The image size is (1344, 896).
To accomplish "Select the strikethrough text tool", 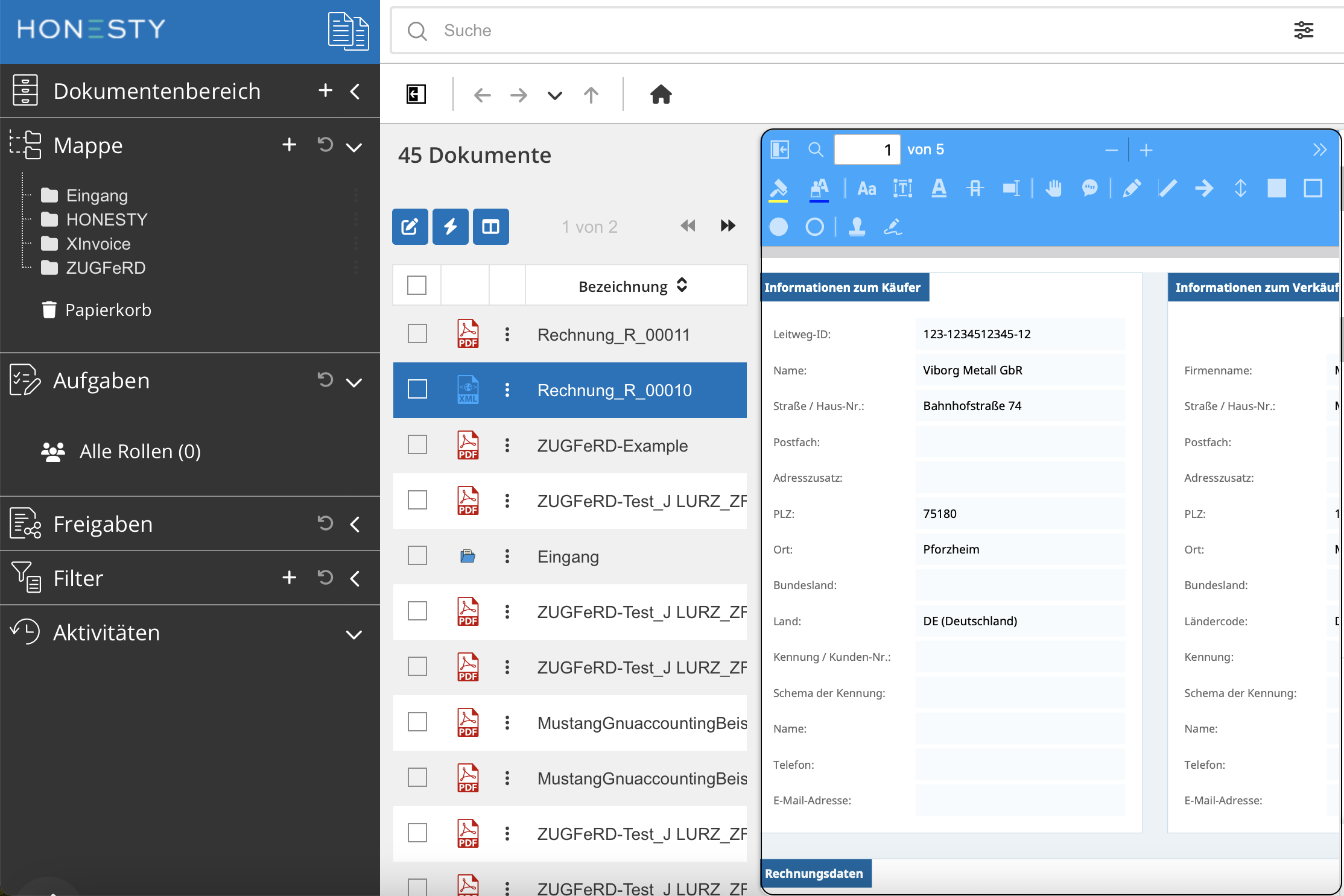I will click(x=975, y=189).
